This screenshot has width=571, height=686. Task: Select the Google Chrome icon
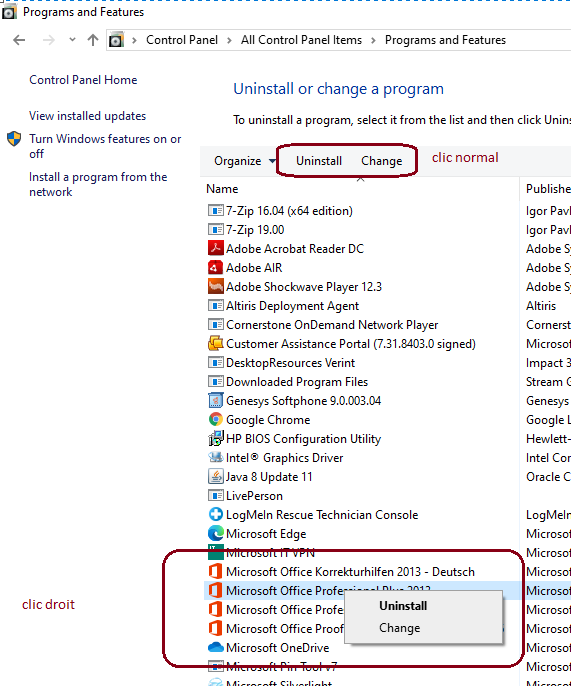[x=215, y=419]
